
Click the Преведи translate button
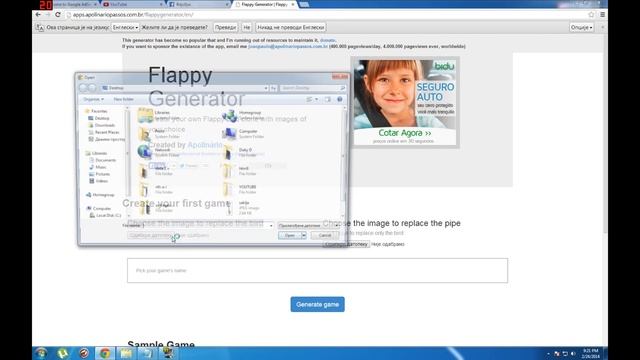click(x=225, y=27)
